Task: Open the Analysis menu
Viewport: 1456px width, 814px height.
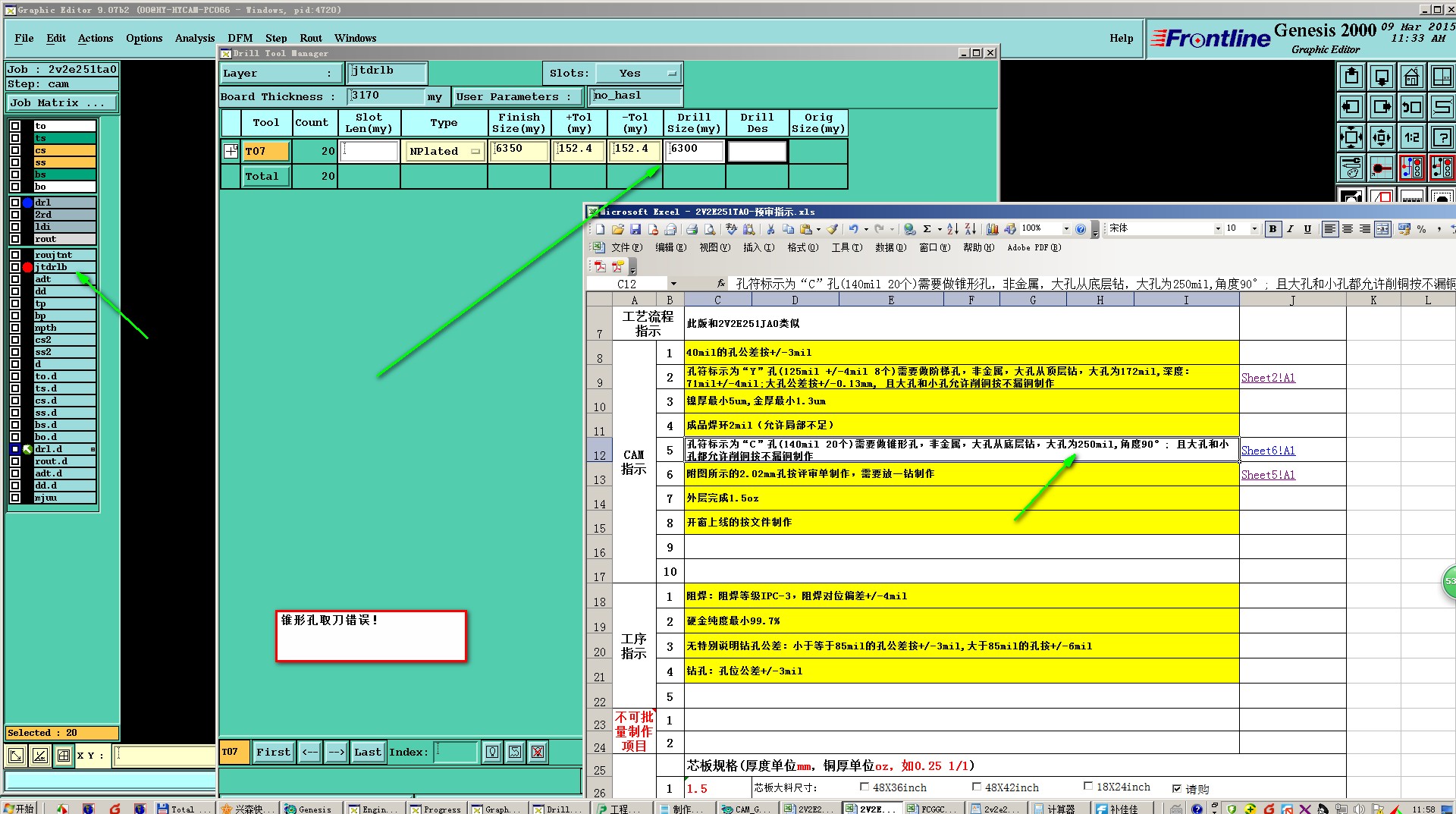Action: click(194, 38)
